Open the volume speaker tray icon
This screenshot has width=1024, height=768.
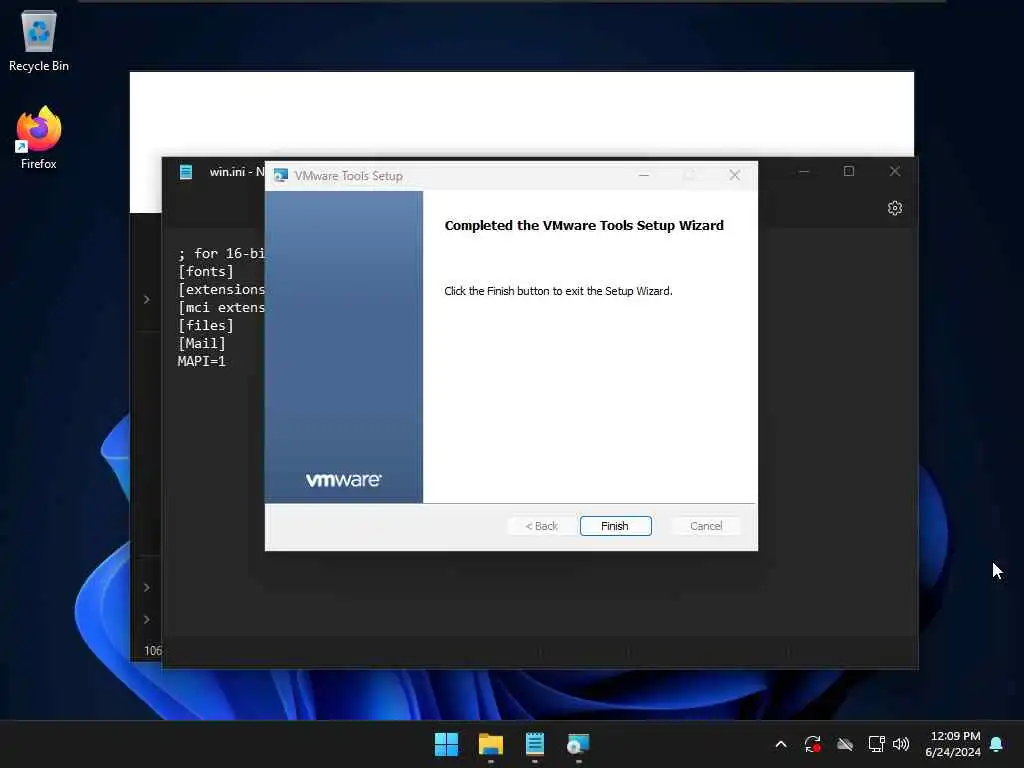tap(901, 744)
